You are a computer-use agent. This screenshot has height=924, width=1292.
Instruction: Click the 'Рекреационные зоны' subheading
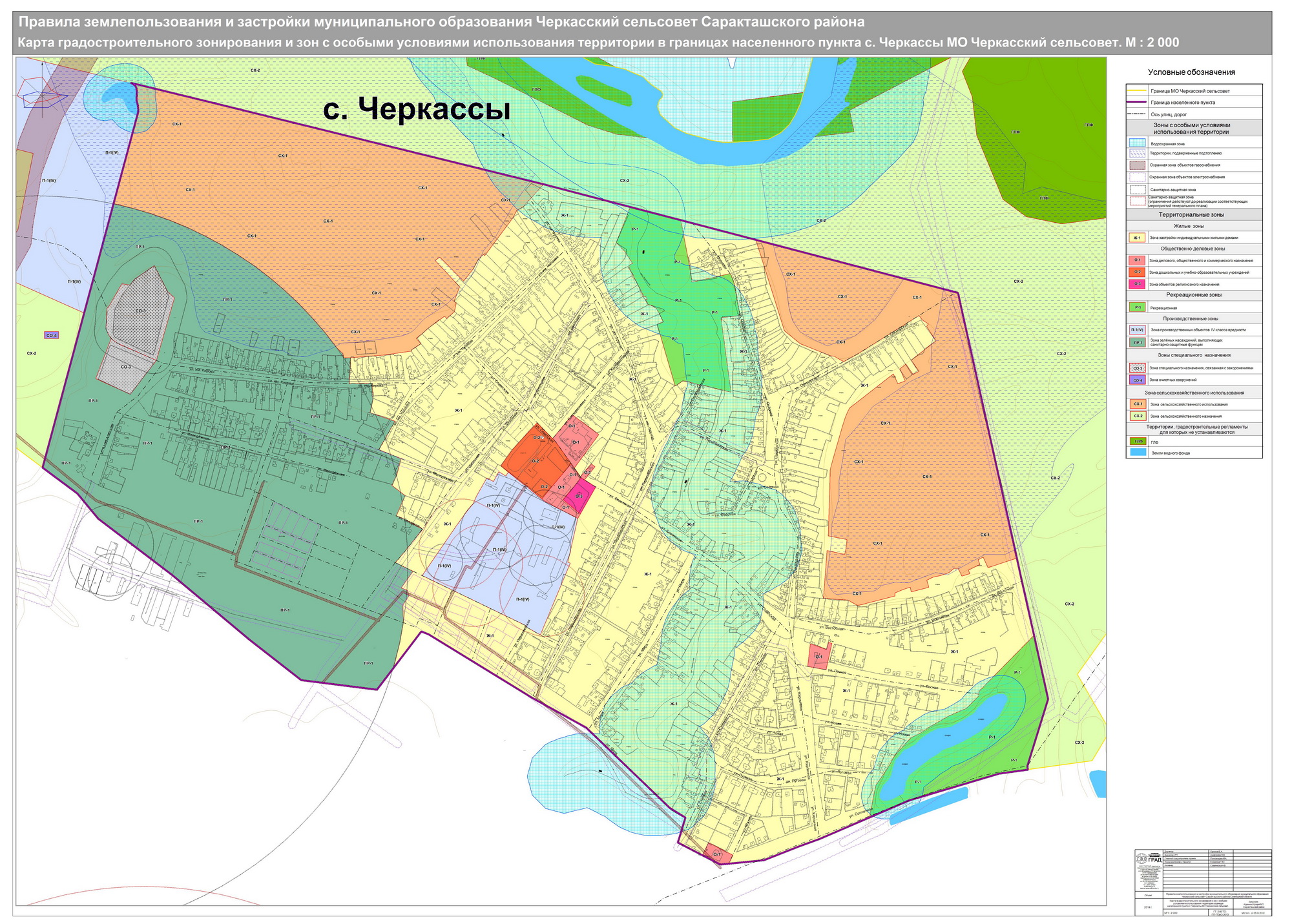coord(1194,295)
